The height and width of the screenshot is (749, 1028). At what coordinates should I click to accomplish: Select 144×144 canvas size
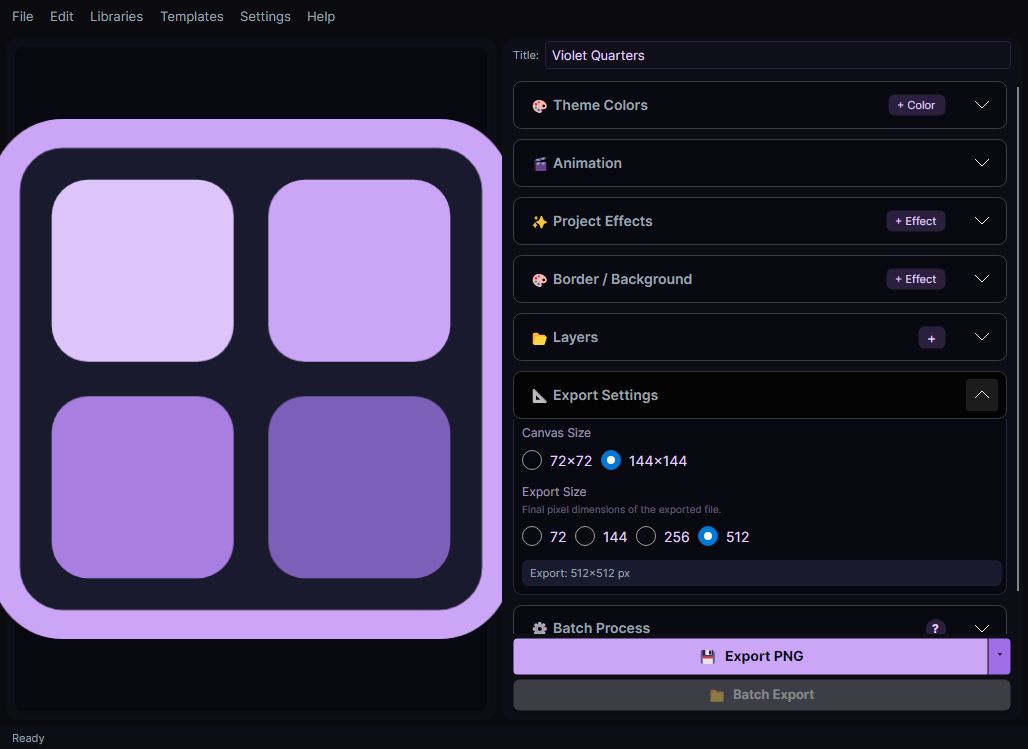[x=611, y=460]
